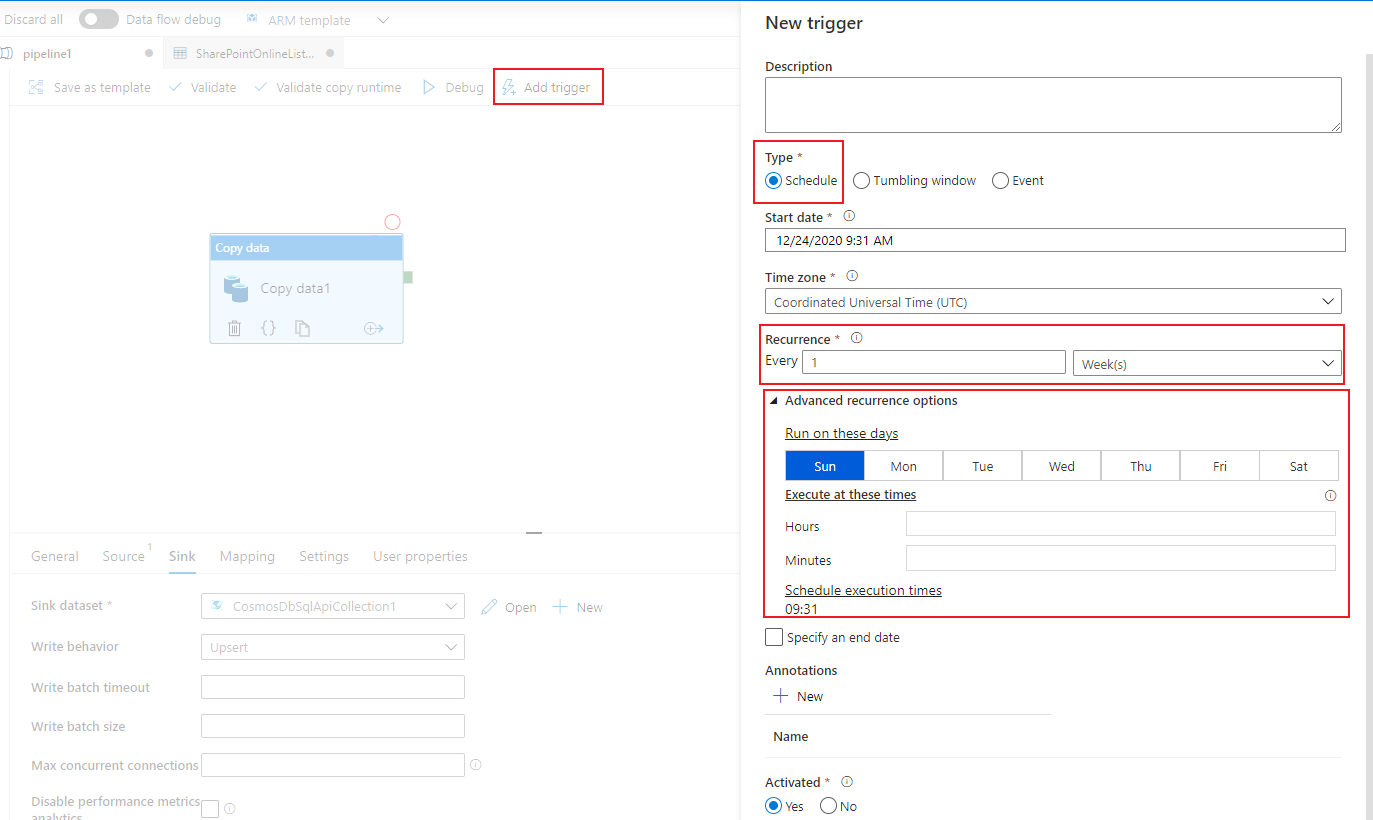1373x820 pixels.
Task: Click the Add trigger lightning icon
Action: [509, 87]
